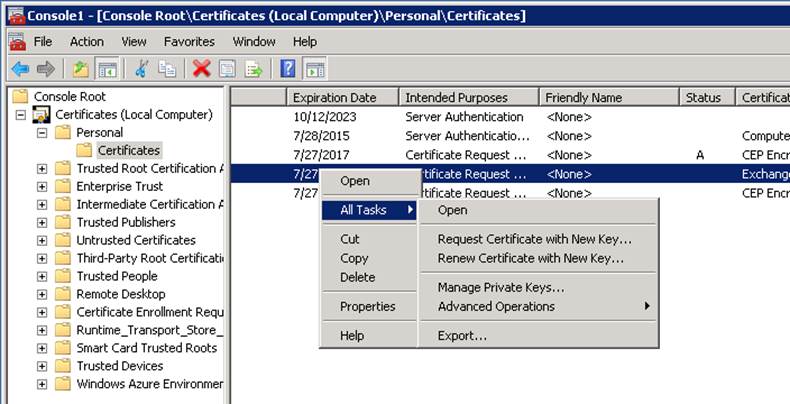Click the Export List toolbar icon

(254, 69)
